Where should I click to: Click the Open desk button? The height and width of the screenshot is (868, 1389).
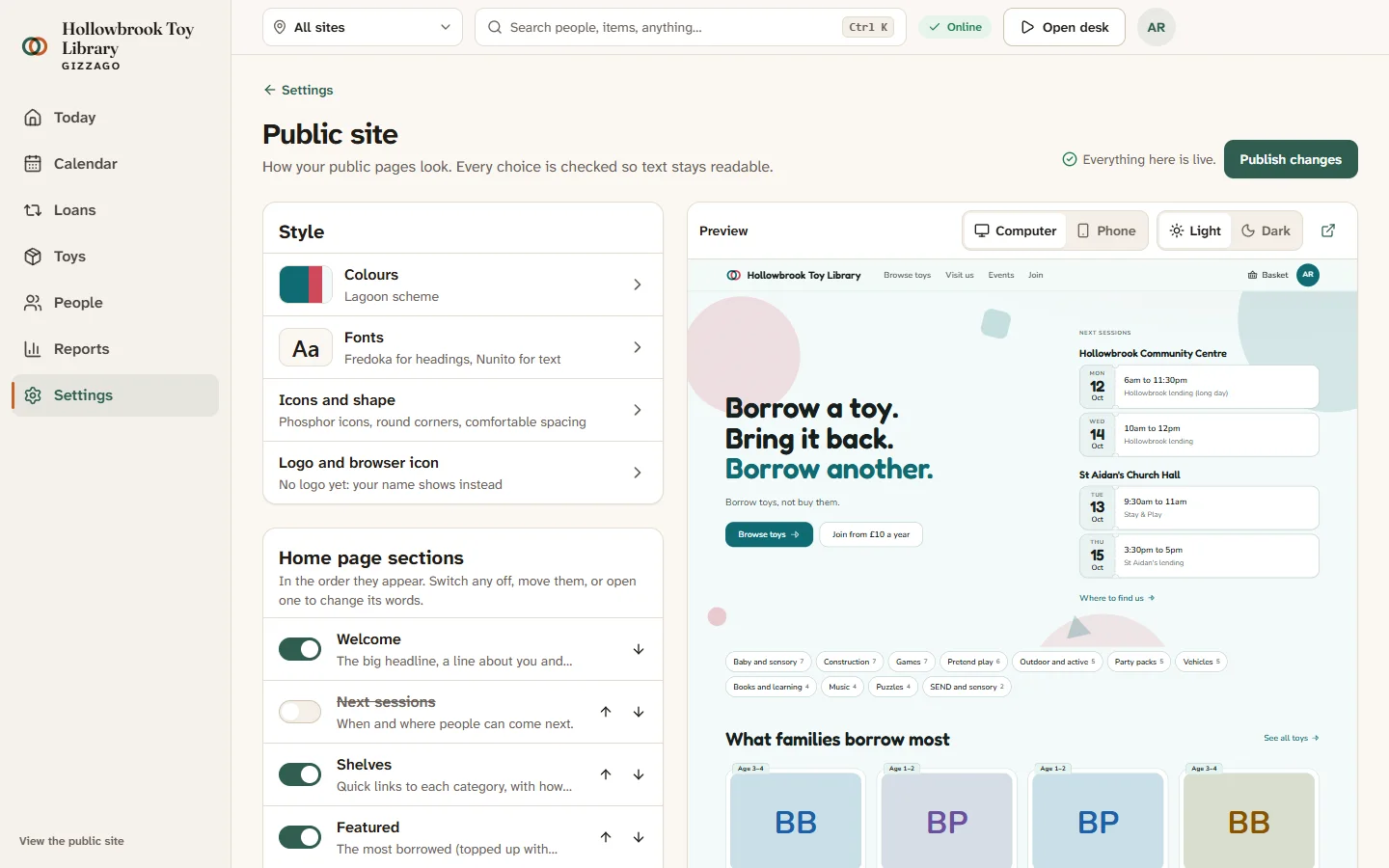coord(1065,27)
